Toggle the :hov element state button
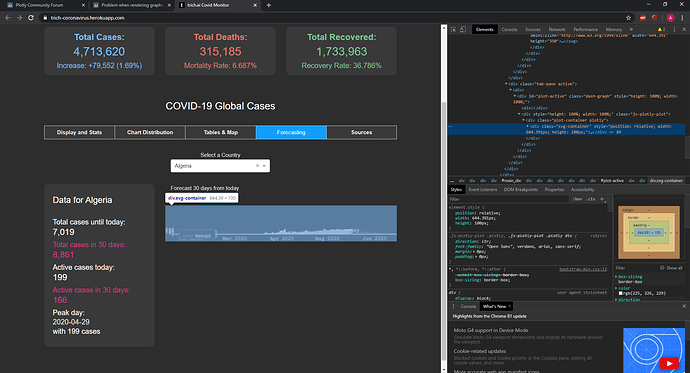Image resolution: width=690 pixels, height=373 pixels. click(x=577, y=199)
